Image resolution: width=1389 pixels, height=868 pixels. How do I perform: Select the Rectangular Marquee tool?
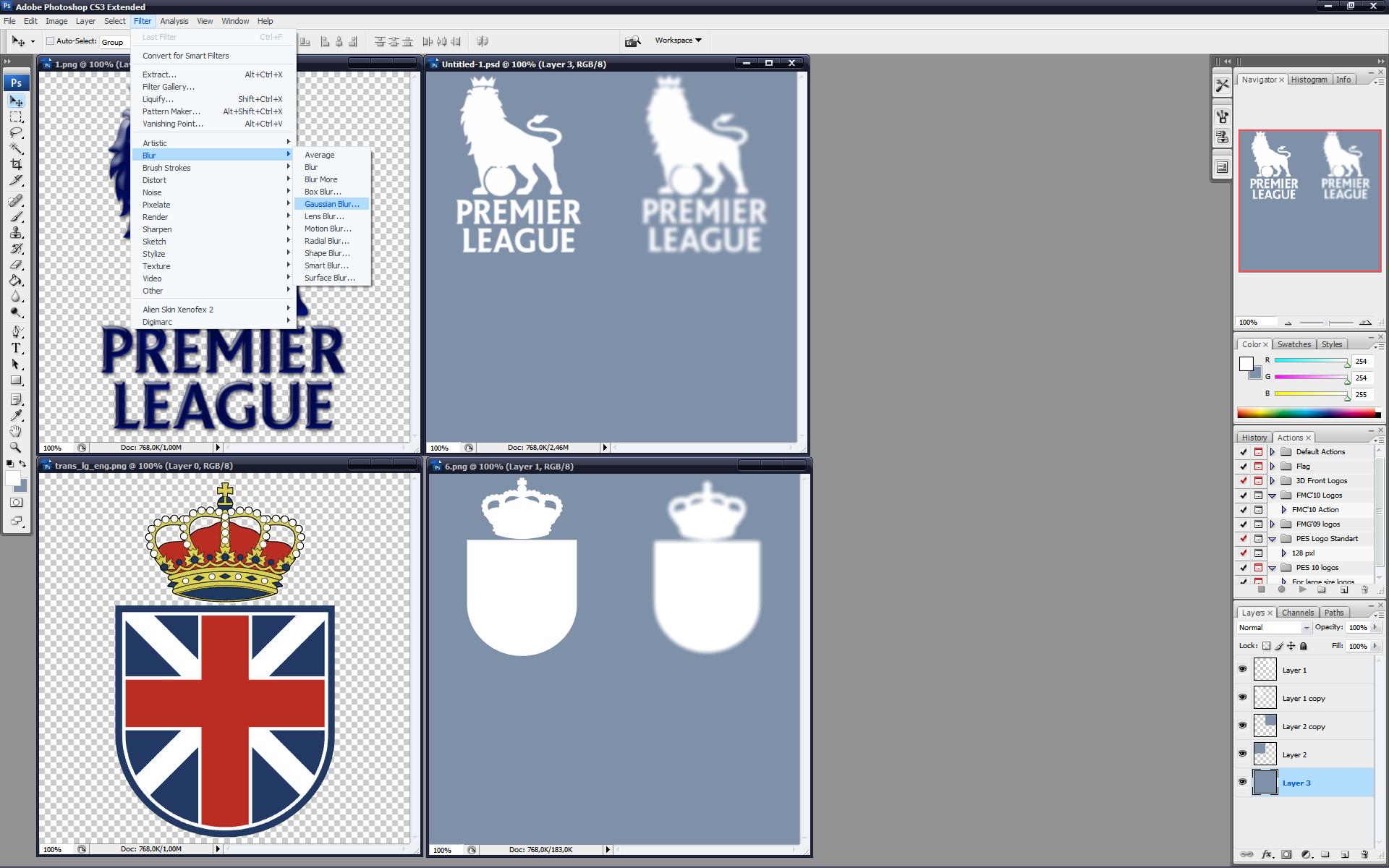pos(16,117)
